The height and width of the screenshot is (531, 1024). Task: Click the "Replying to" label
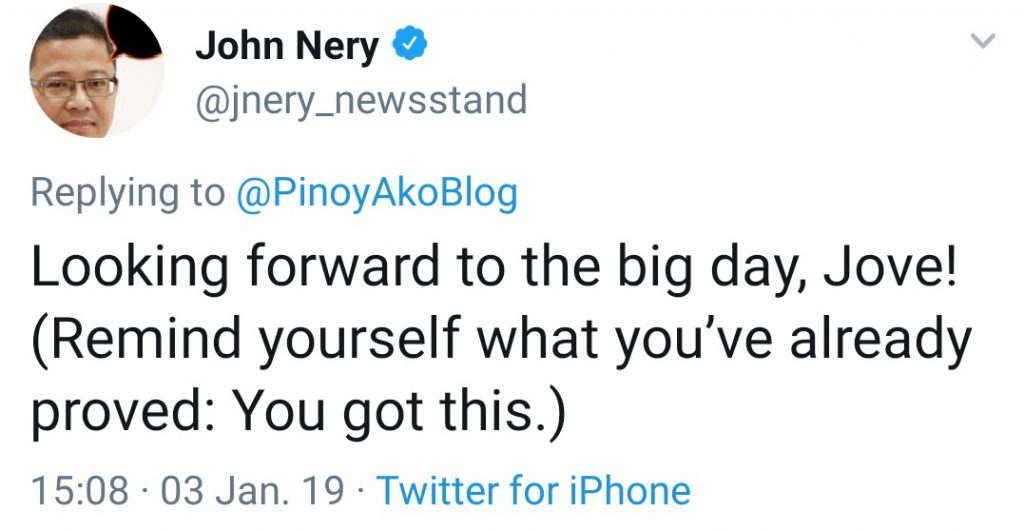click(x=128, y=193)
